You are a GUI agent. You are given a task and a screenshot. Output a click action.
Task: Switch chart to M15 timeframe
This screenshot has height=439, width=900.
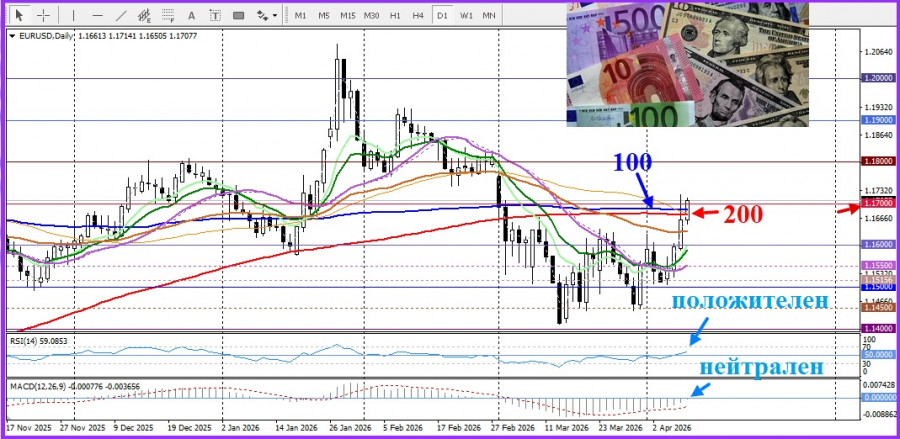tap(347, 15)
